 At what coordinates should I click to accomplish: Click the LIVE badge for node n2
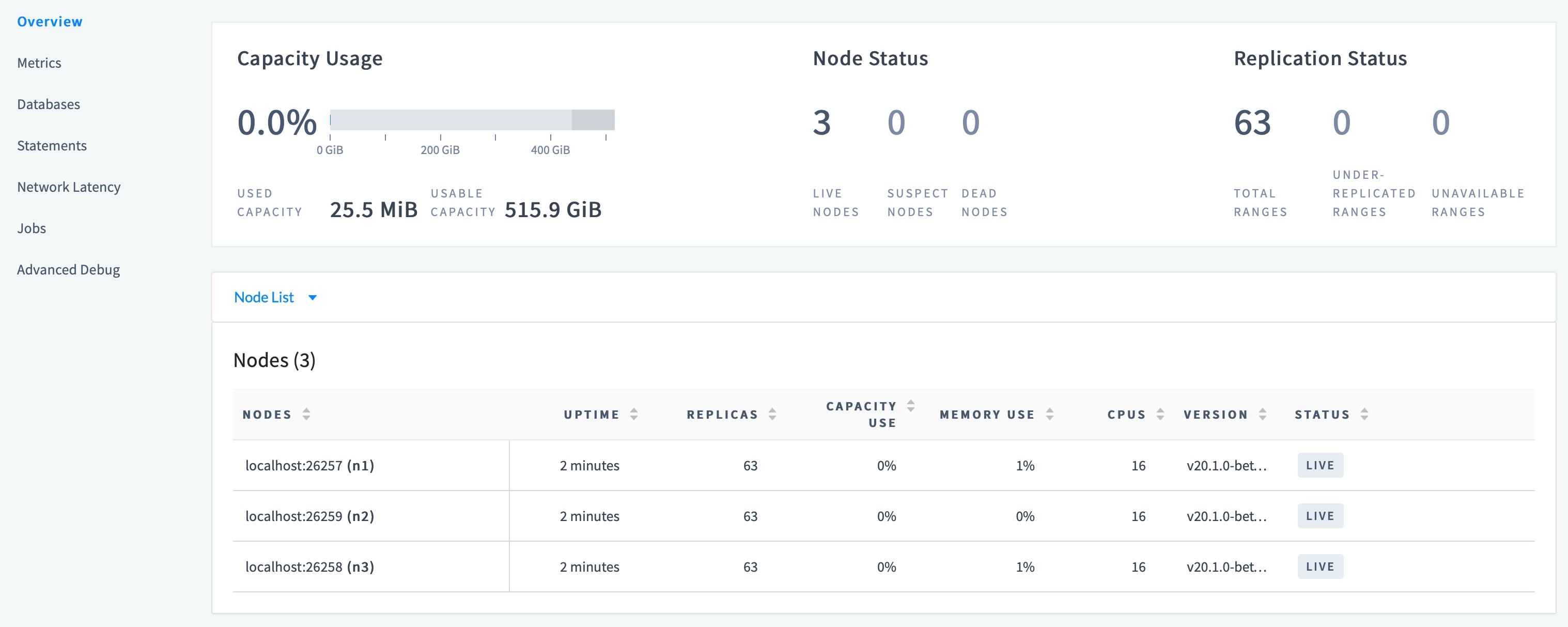click(1319, 515)
